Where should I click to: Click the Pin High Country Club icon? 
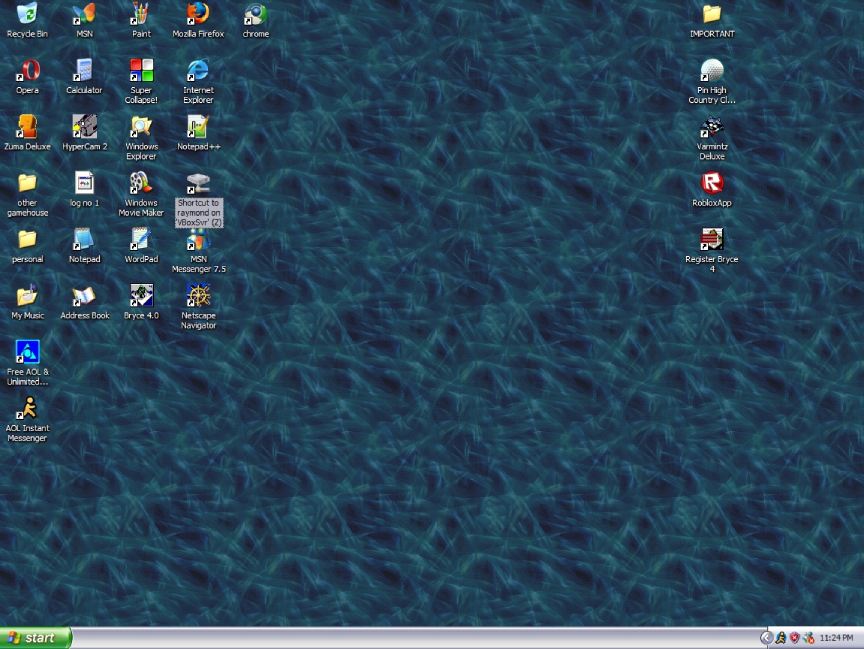[x=712, y=70]
